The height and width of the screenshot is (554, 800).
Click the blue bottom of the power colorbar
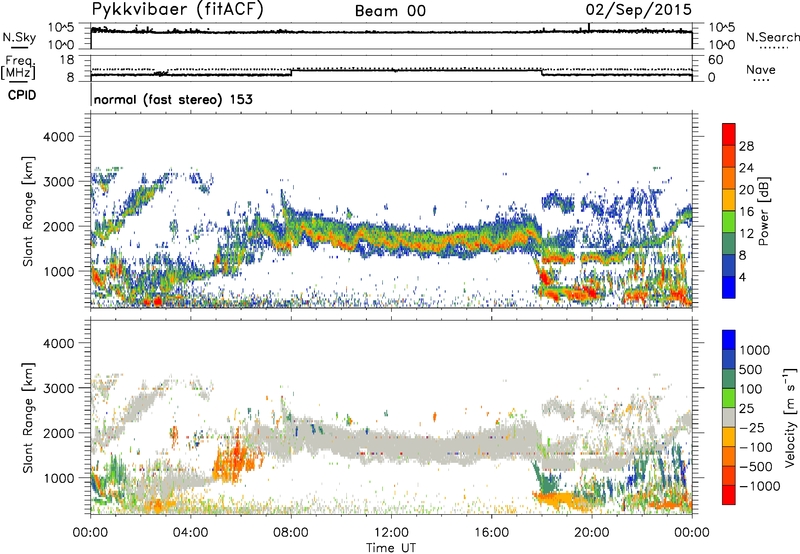click(x=729, y=287)
